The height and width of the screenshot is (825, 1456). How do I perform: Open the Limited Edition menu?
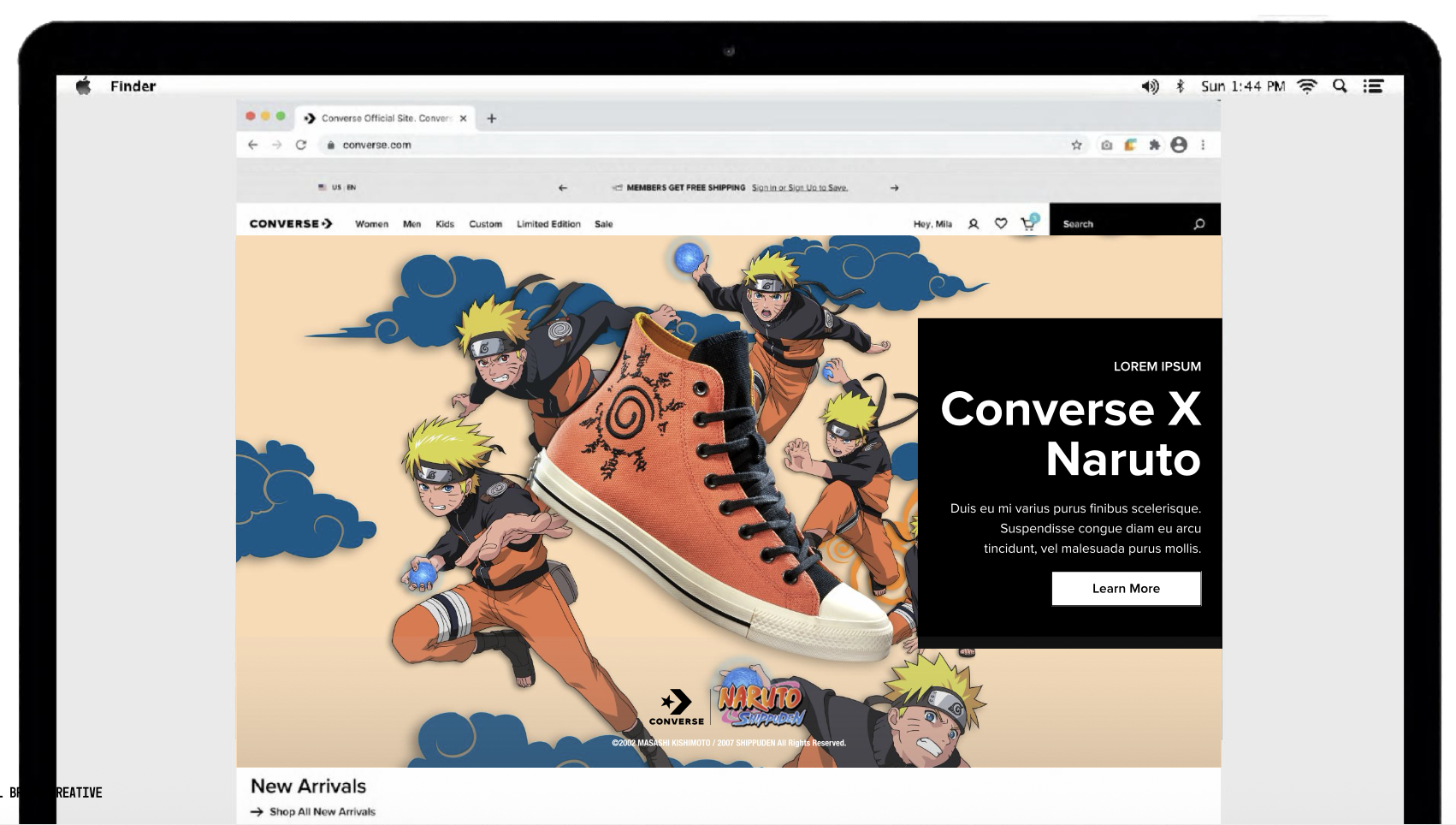[x=548, y=224]
